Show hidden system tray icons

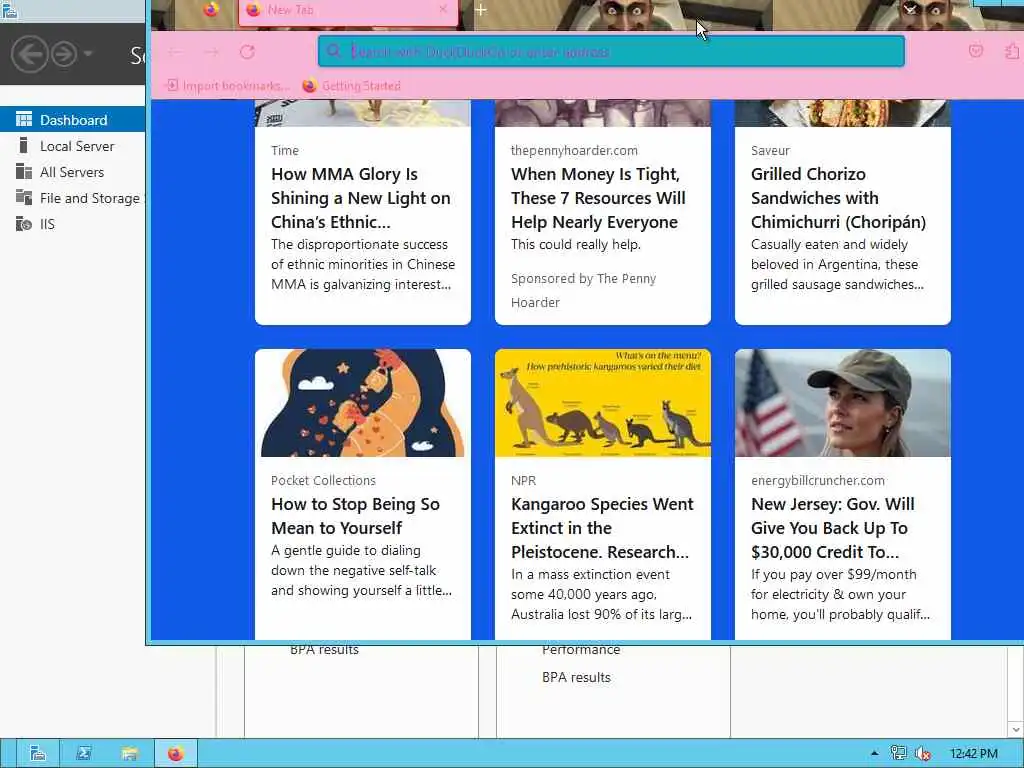[x=874, y=754]
